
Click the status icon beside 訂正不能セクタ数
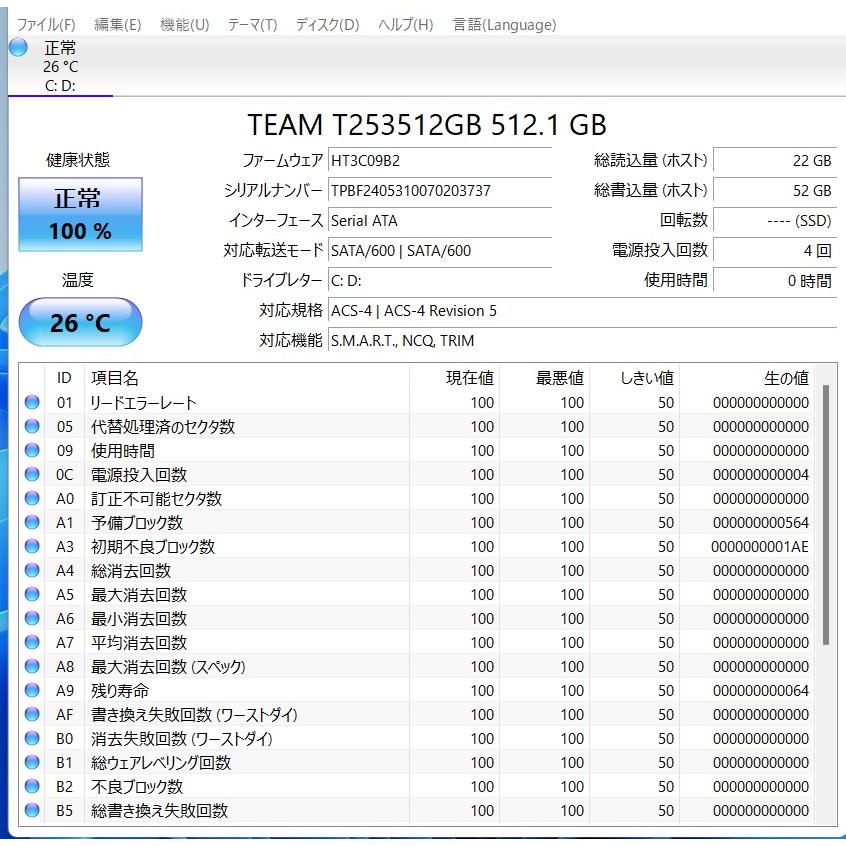(33, 498)
